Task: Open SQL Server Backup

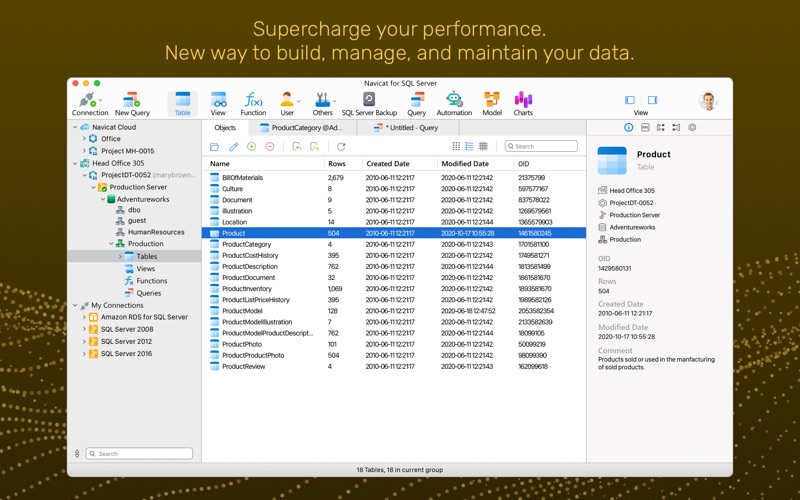Action: point(369,104)
